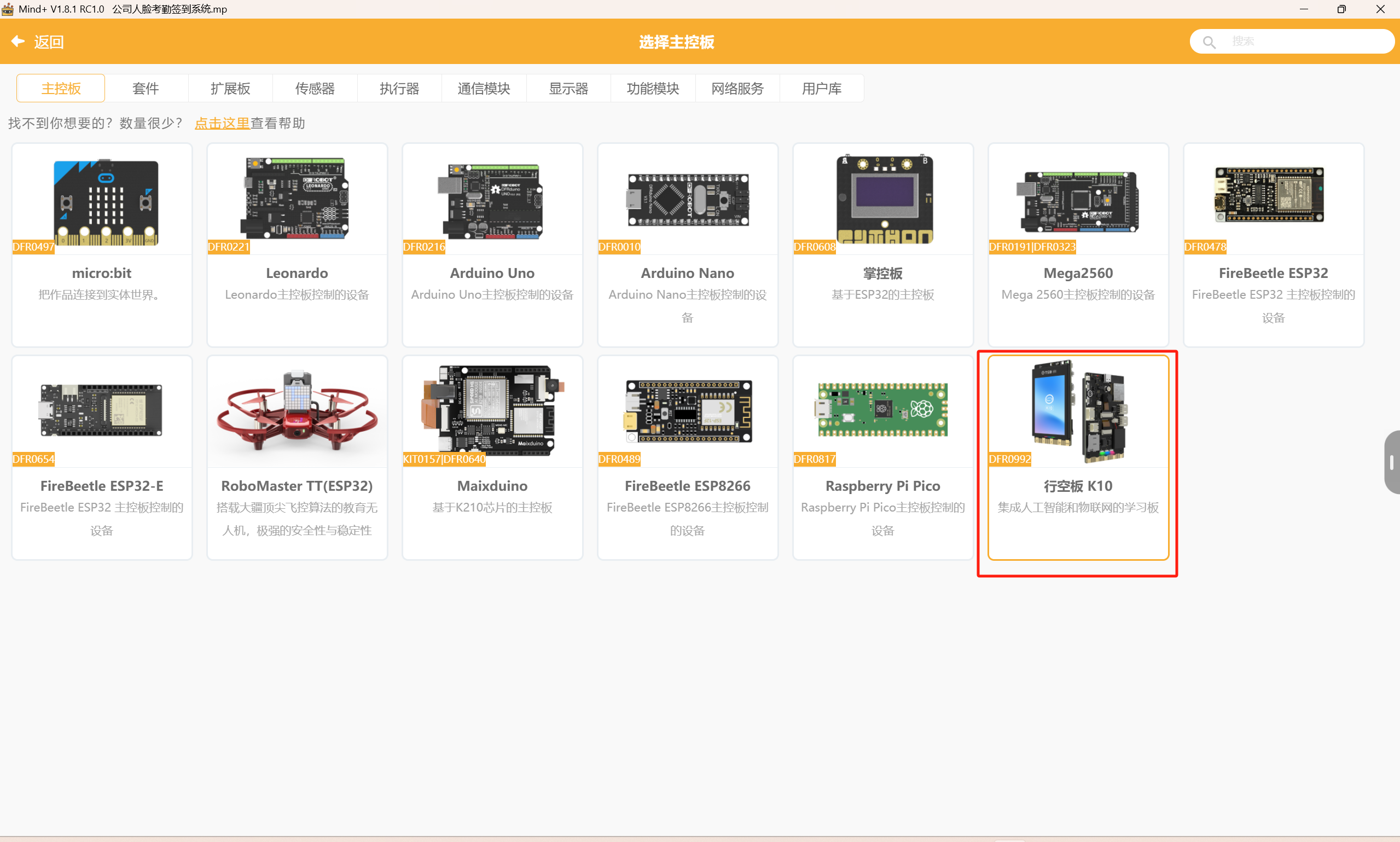Screen dimensions: 1400x842
Task: Click 把作品连接到实体世界 description
Action: (x=102, y=294)
